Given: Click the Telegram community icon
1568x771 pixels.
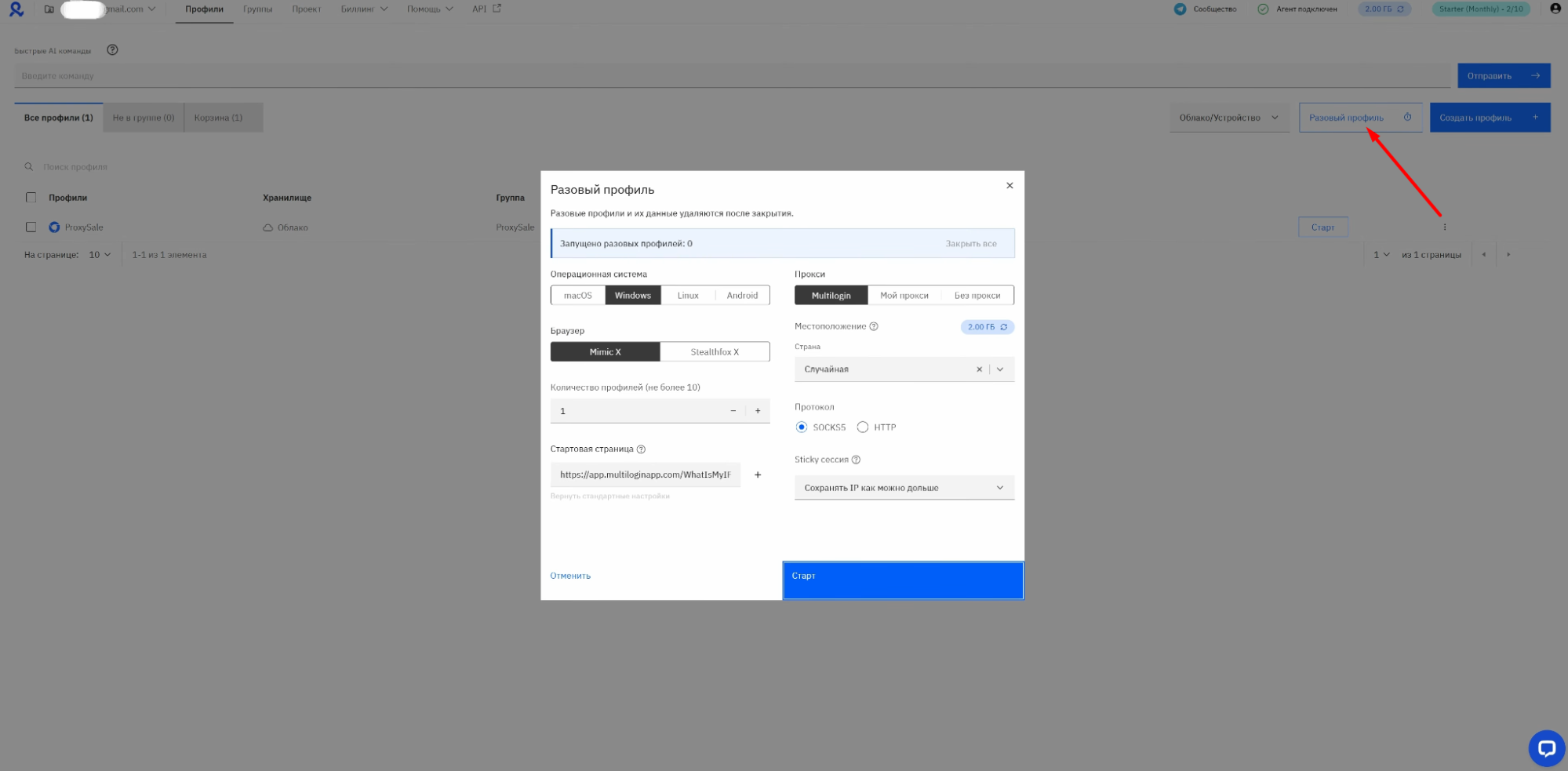Looking at the screenshot, I should [1180, 9].
